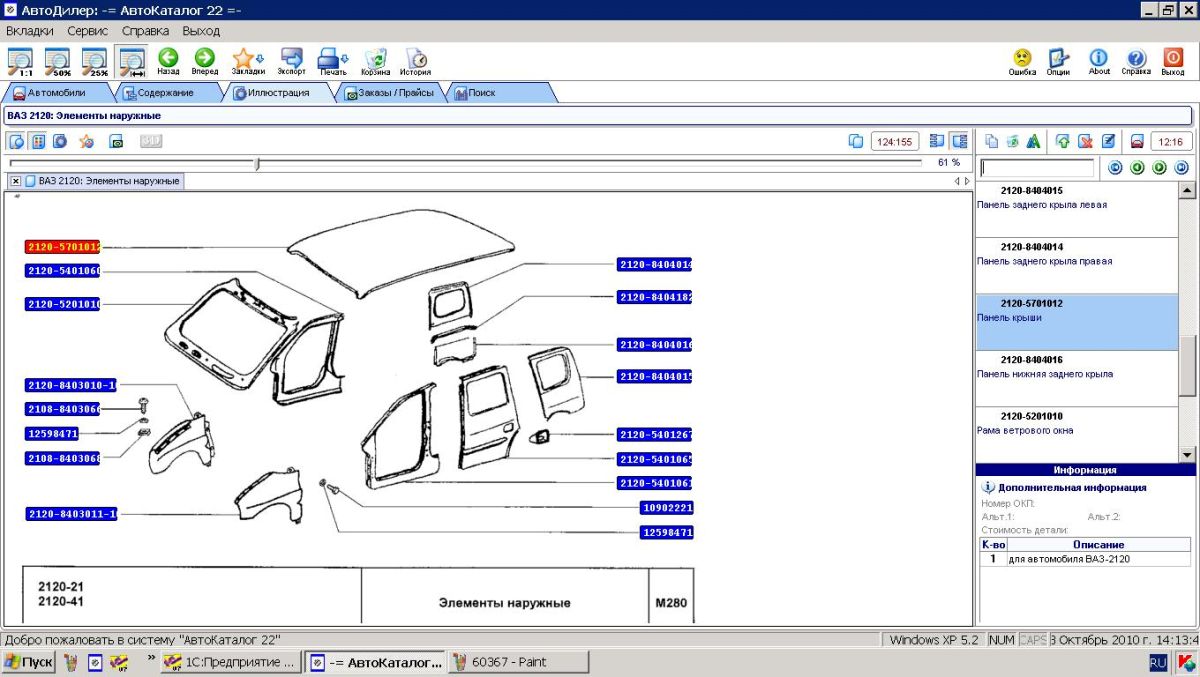Viewport: 1200px width, 677px height.
Task: Set zoom to 1:1 scale
Action: pyautogui.click(x=19, y=62)
